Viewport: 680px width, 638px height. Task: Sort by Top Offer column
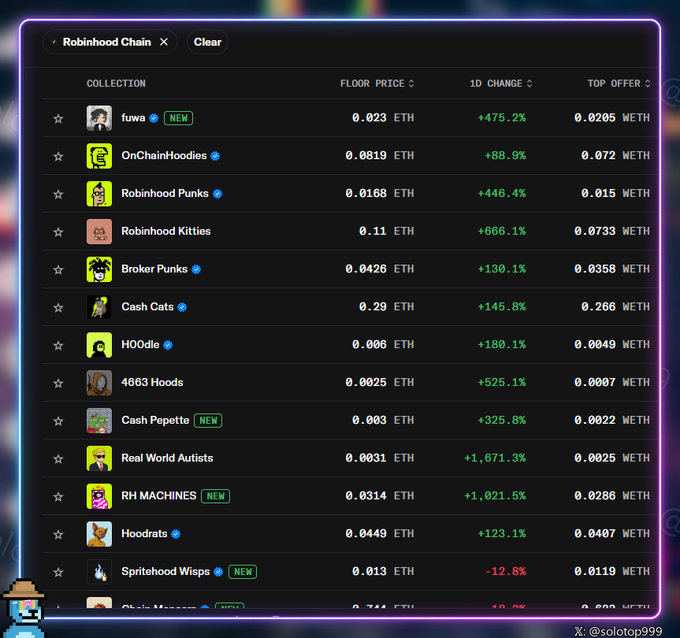619,83
